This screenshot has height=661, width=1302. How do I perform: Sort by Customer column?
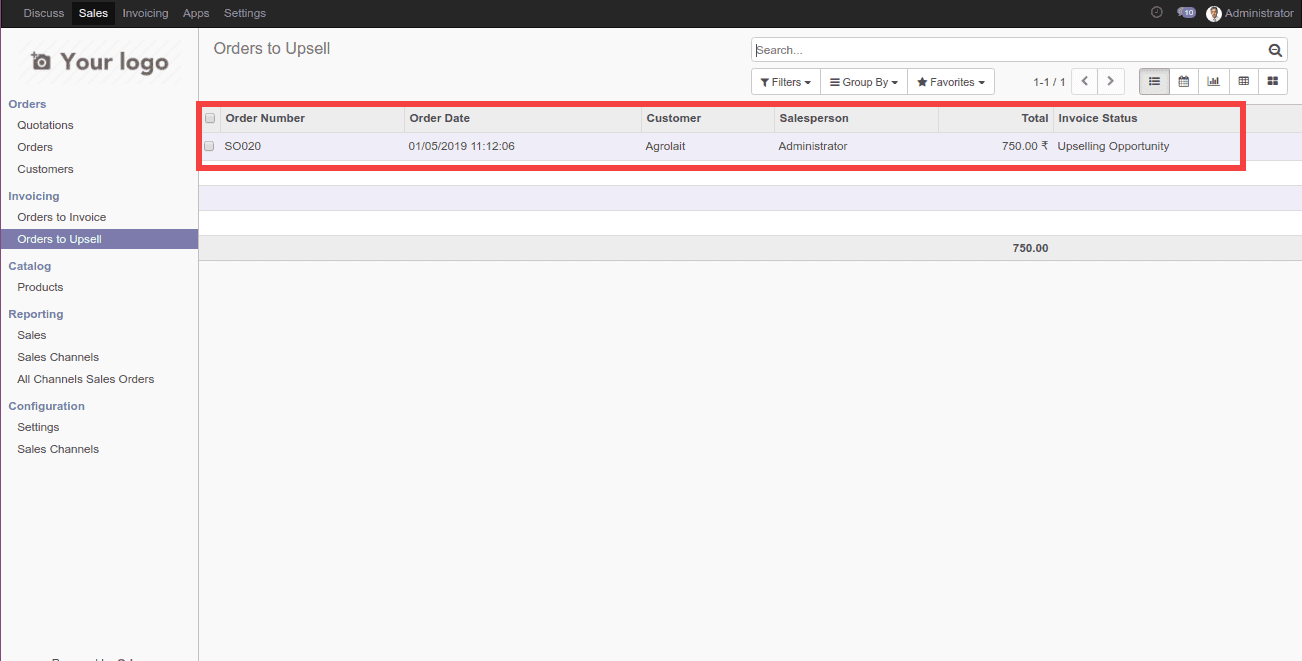point(708,118)
